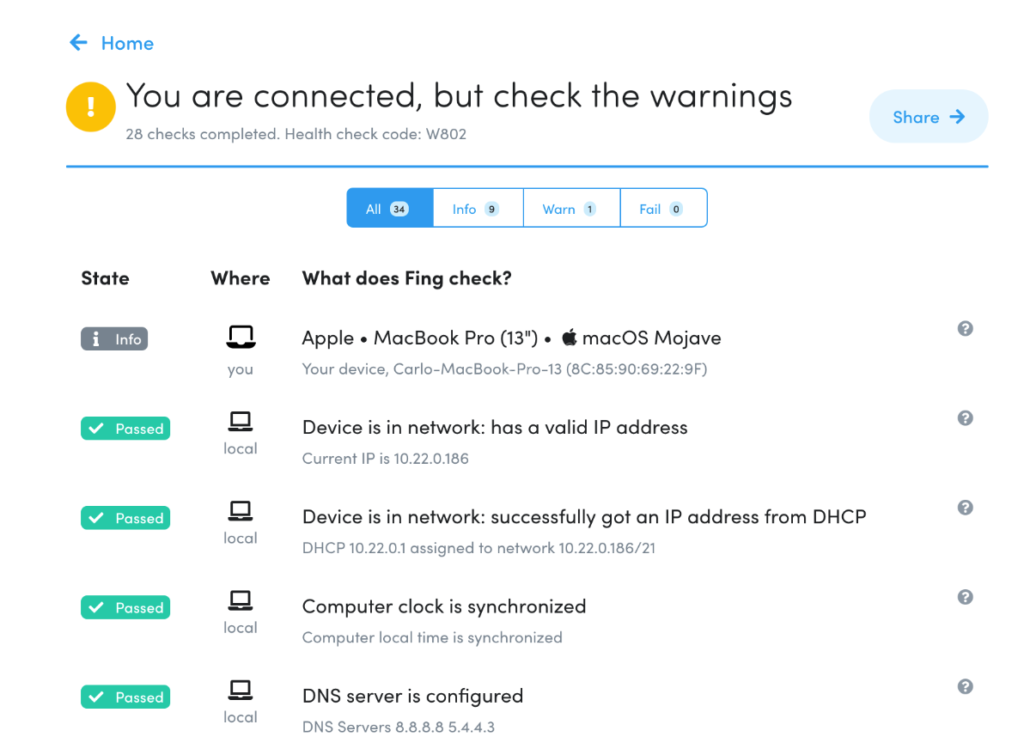Click the laptop icon labeled 'you'
The height and width of the screenshot is (749, 1024).
pos(240,336)
